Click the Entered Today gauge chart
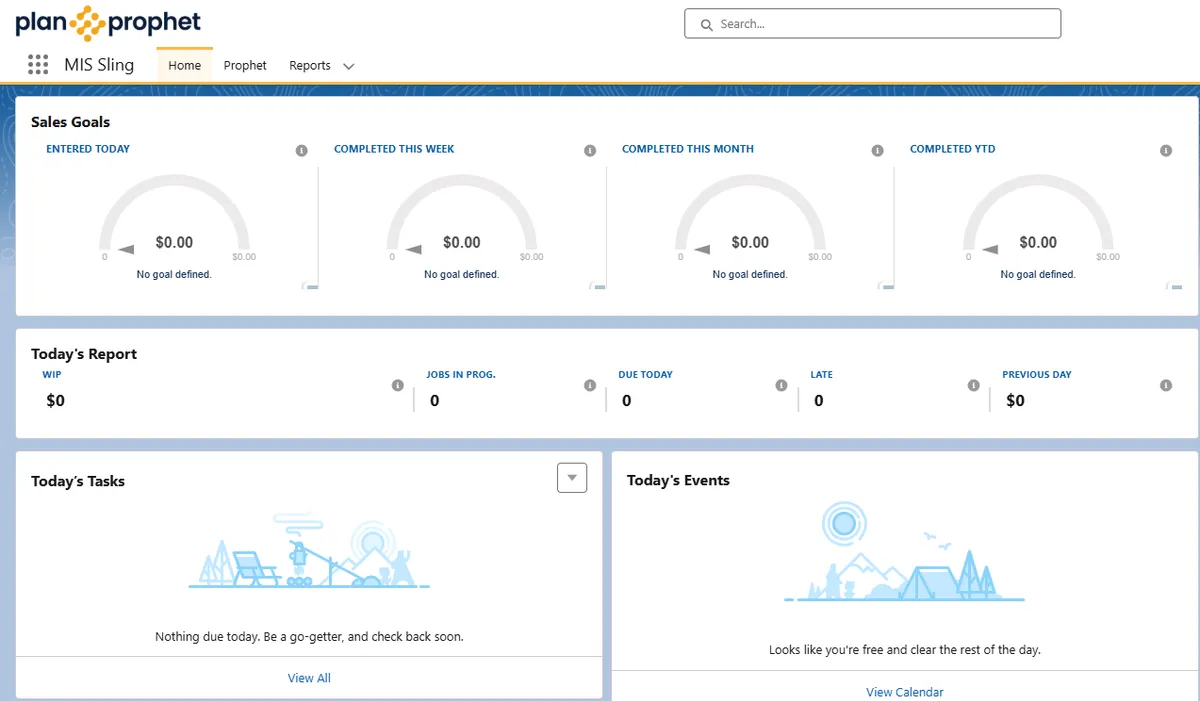 coord(174,216)
